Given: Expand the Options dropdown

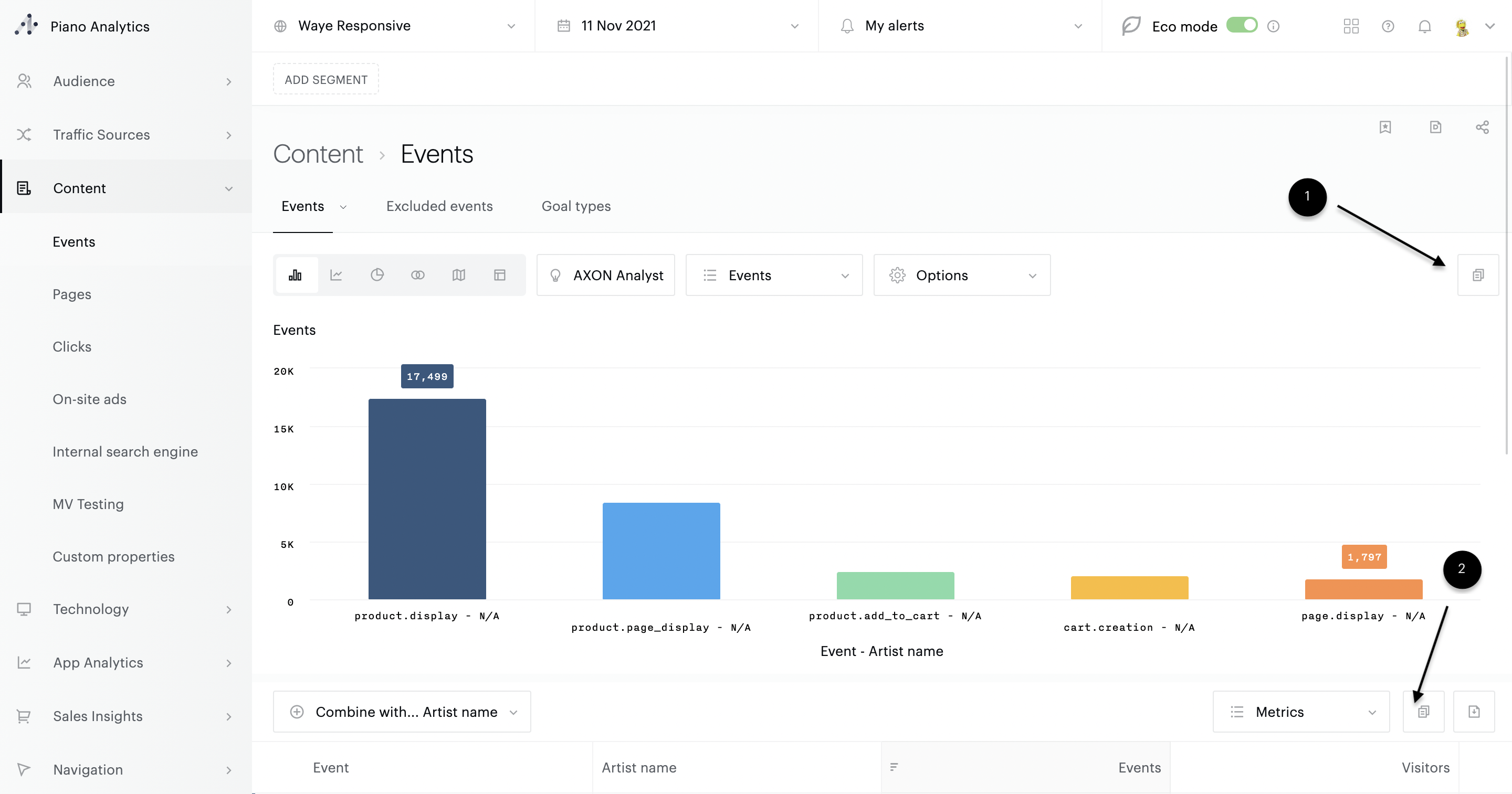Looking at the screenshot, I should tap(961, 274).
